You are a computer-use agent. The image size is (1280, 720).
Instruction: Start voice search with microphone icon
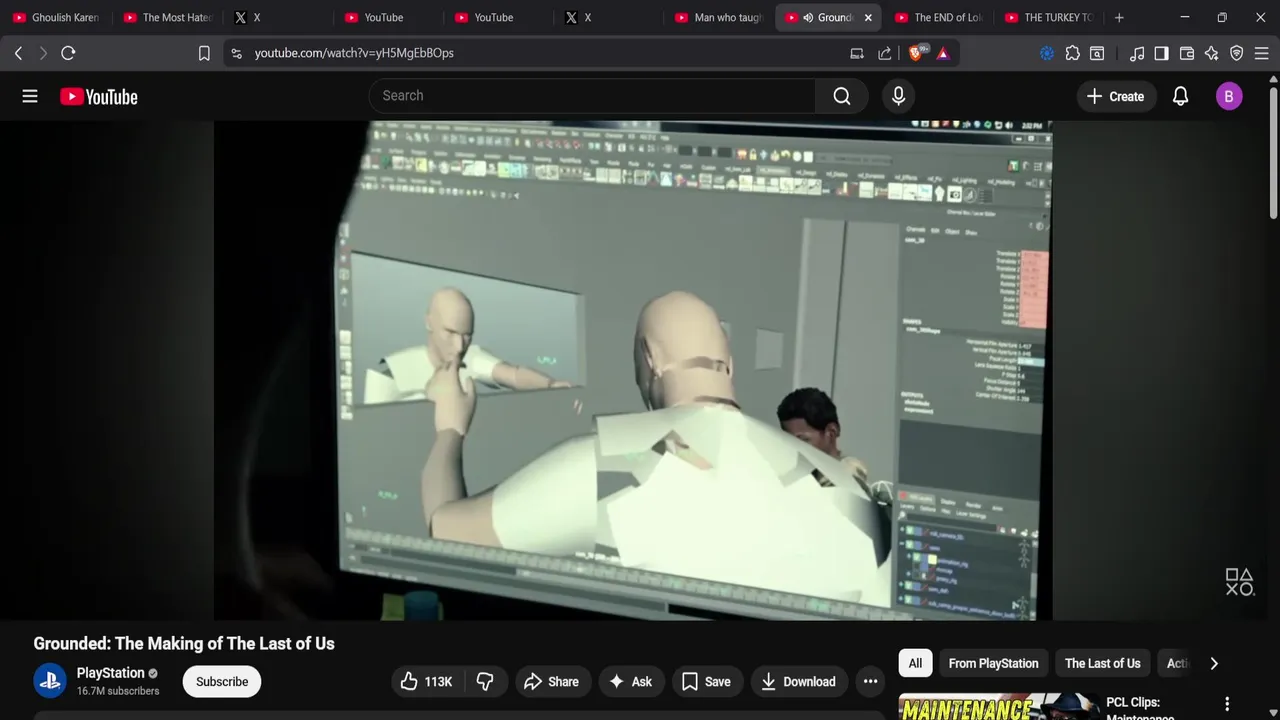[x=898, y=96]
